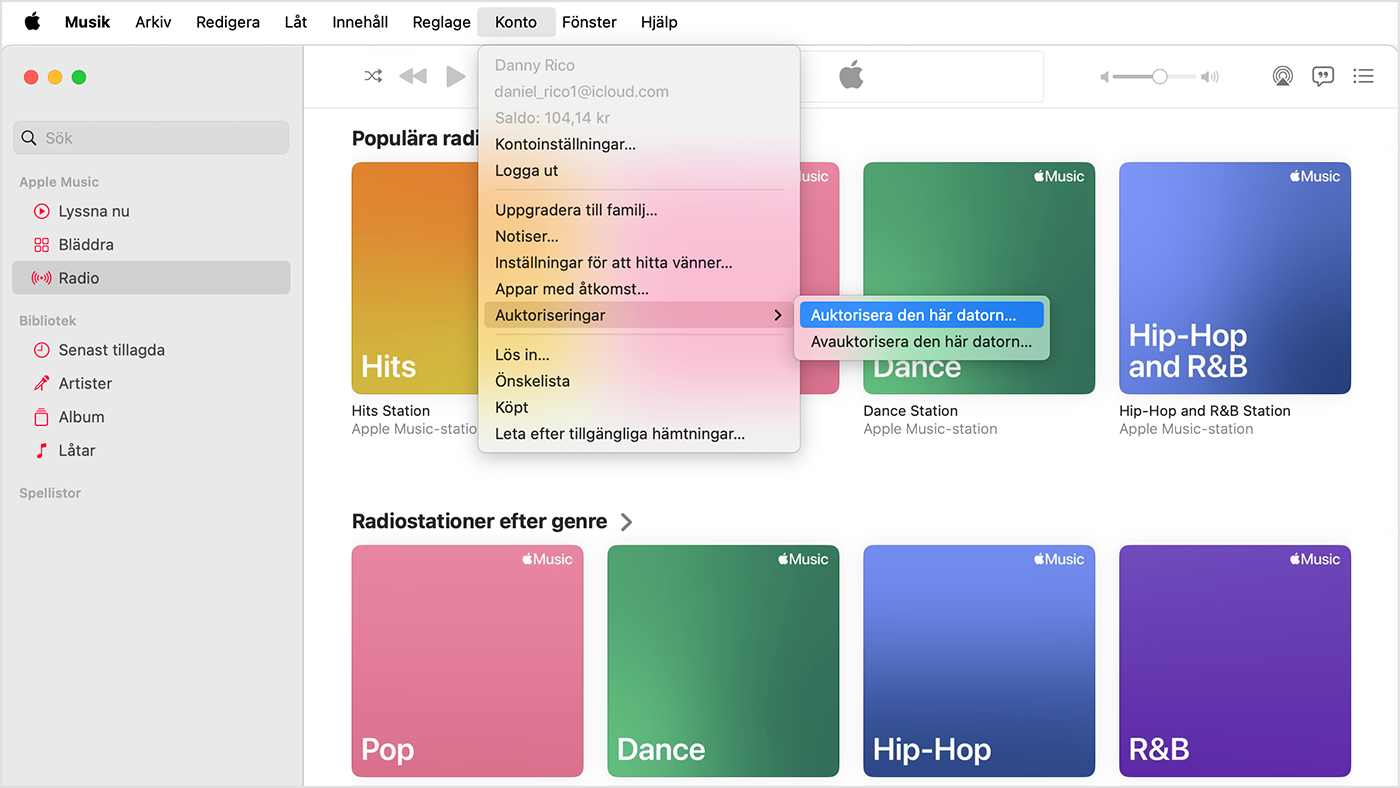Open the popular Dance Station tile
Viewport: 1400px width, 788px height.
tap(979, 278)
